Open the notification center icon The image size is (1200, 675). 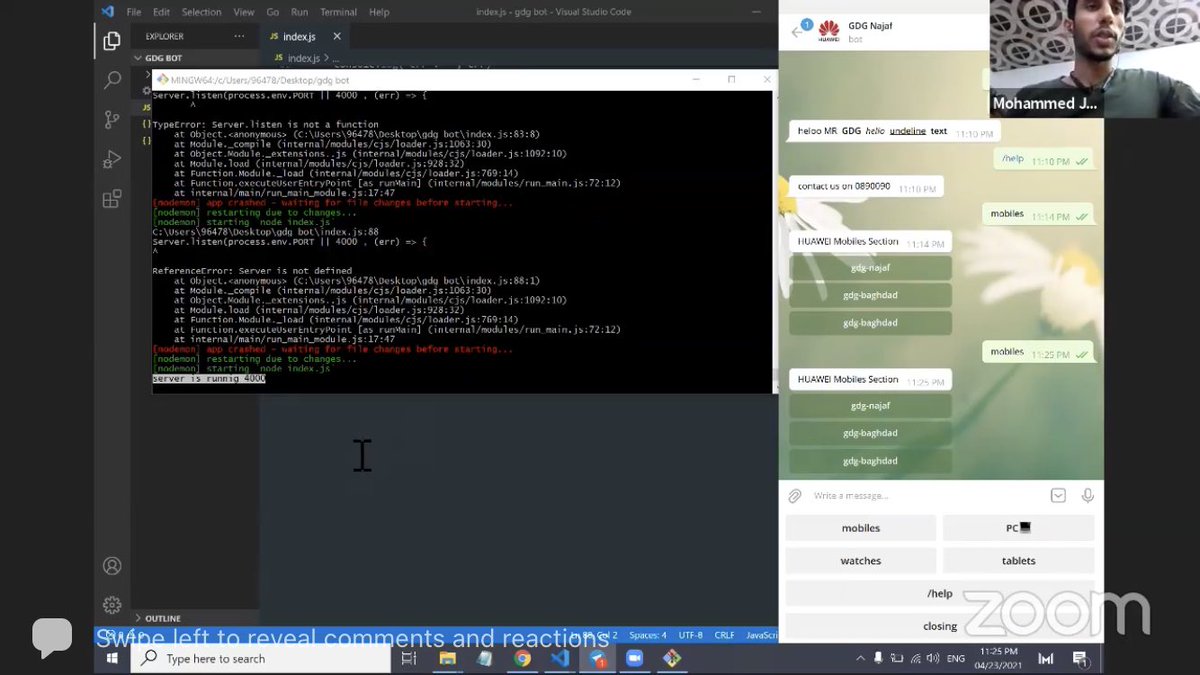coord(1082,659)
